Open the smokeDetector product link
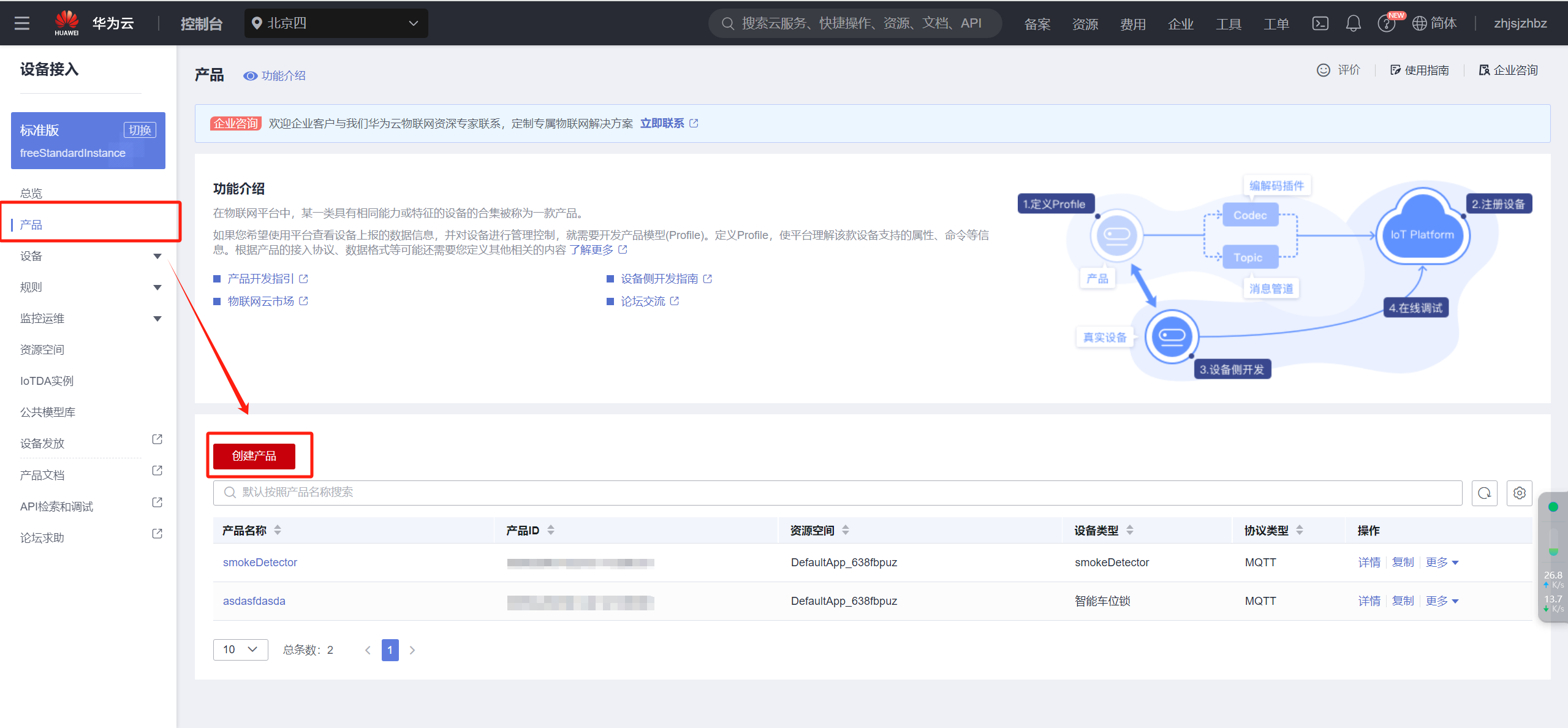The height and width of the screenshot is (728, 1568). tap(260, 563)
